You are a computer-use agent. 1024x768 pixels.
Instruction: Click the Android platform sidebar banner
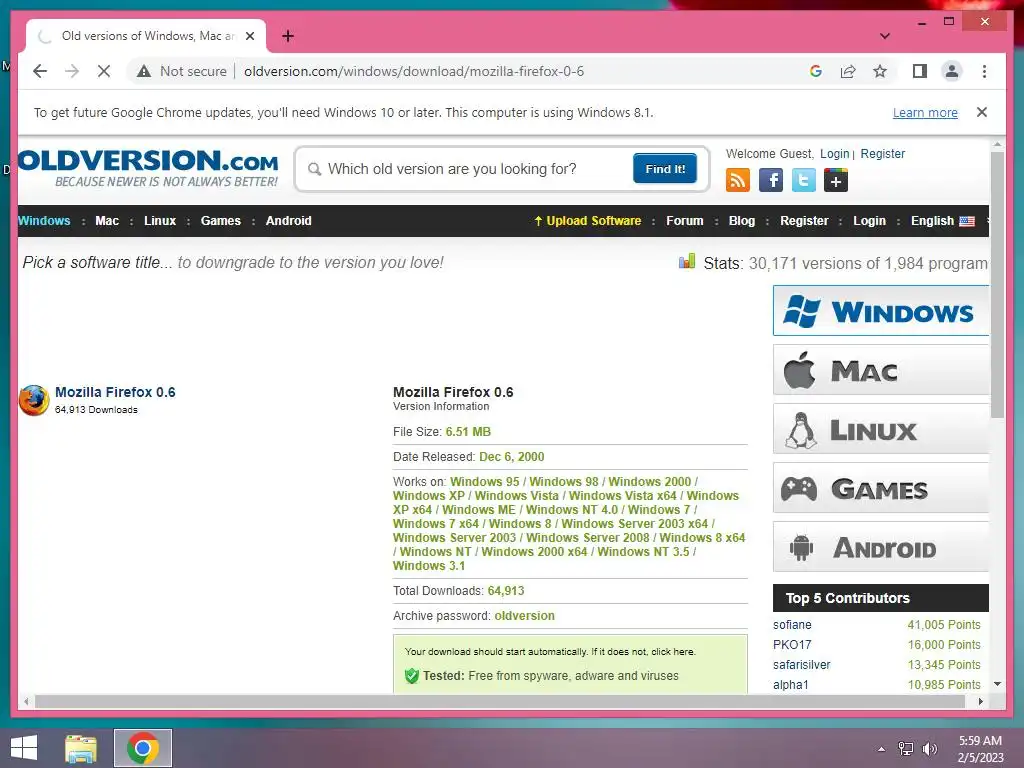(881, 547)
